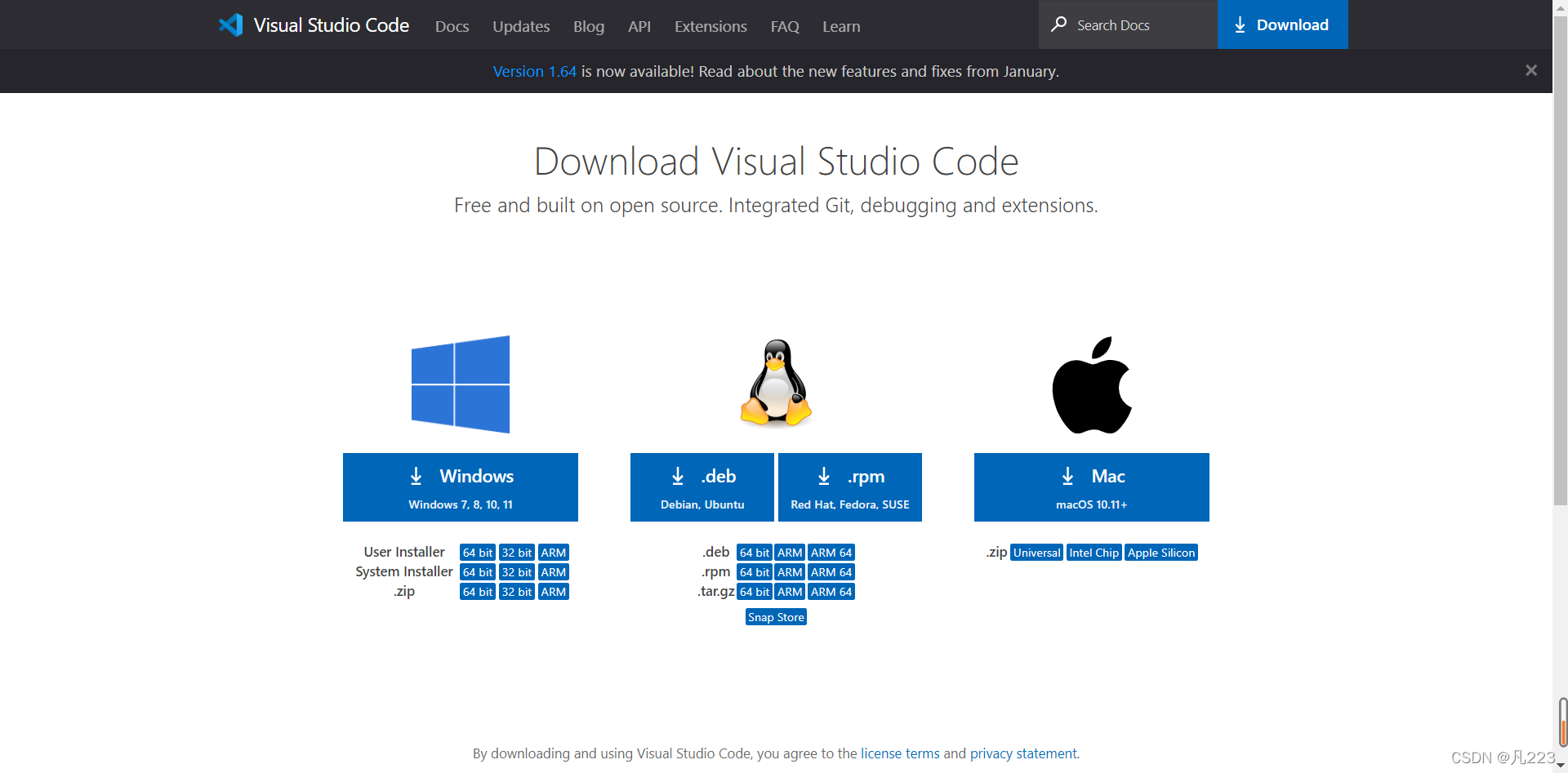This screenshot has width=1568, height=773.
Task: Open the Learn menu item
Action: [841, 26]
